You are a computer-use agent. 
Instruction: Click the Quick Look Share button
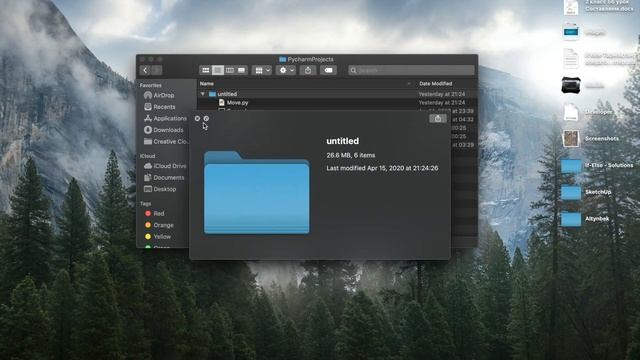point(438,119)
